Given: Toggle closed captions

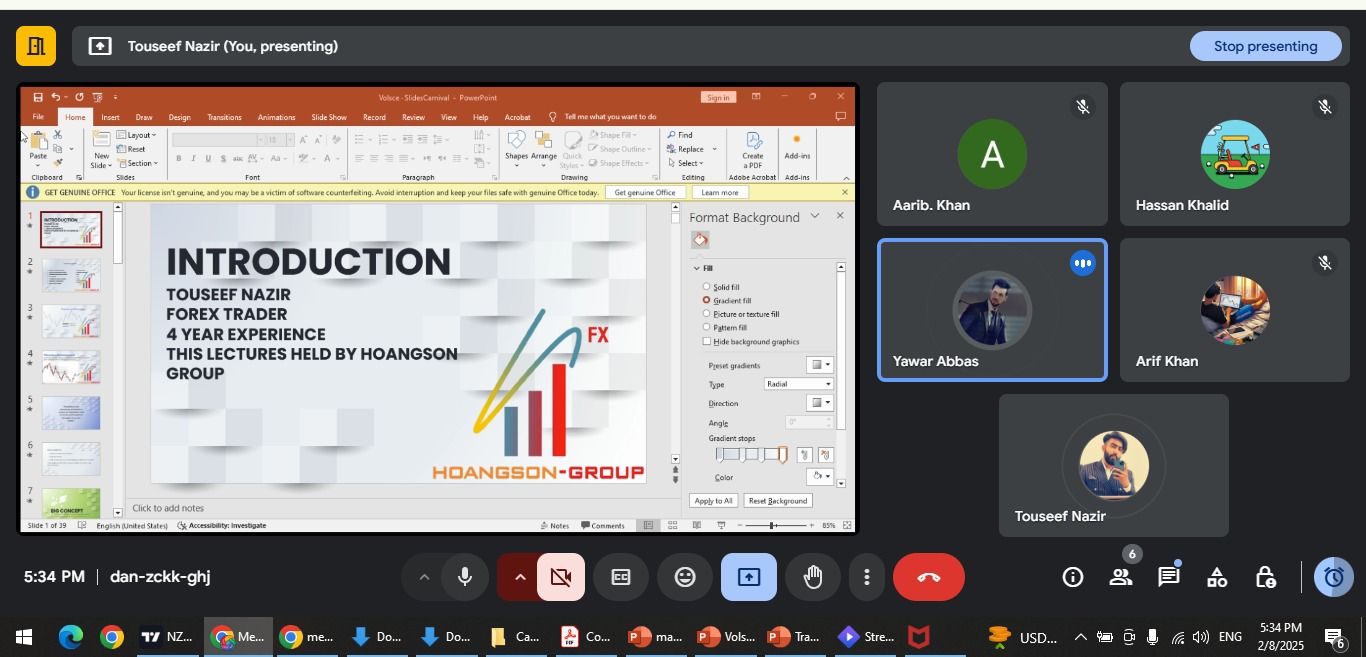Looking at the screenshot, I should (x=621, y=577).
